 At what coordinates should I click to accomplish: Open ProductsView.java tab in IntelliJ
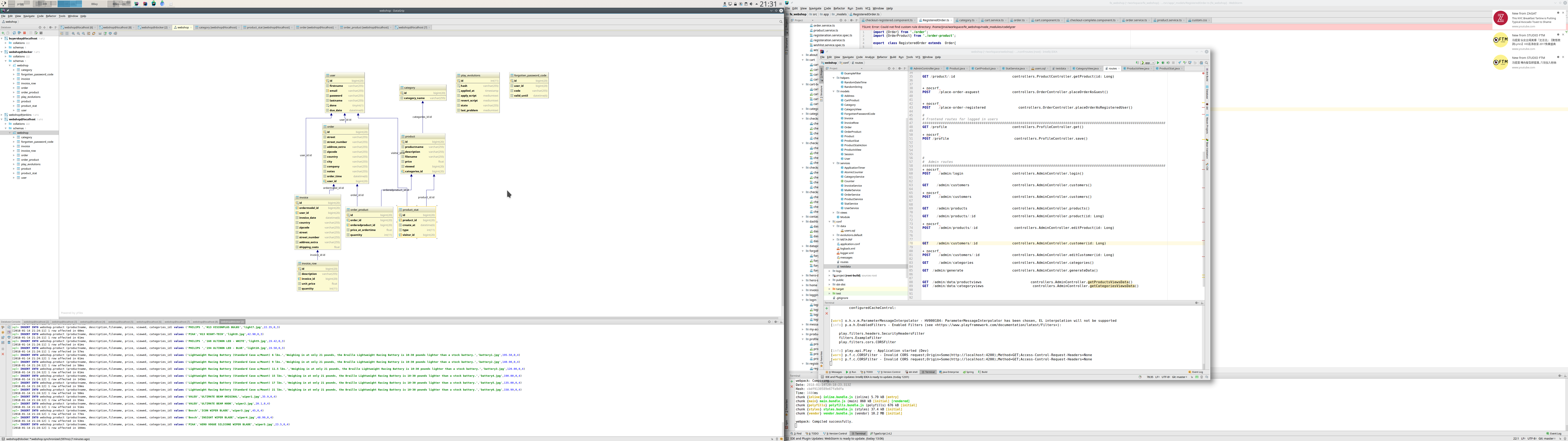(x=1138, y=68)
